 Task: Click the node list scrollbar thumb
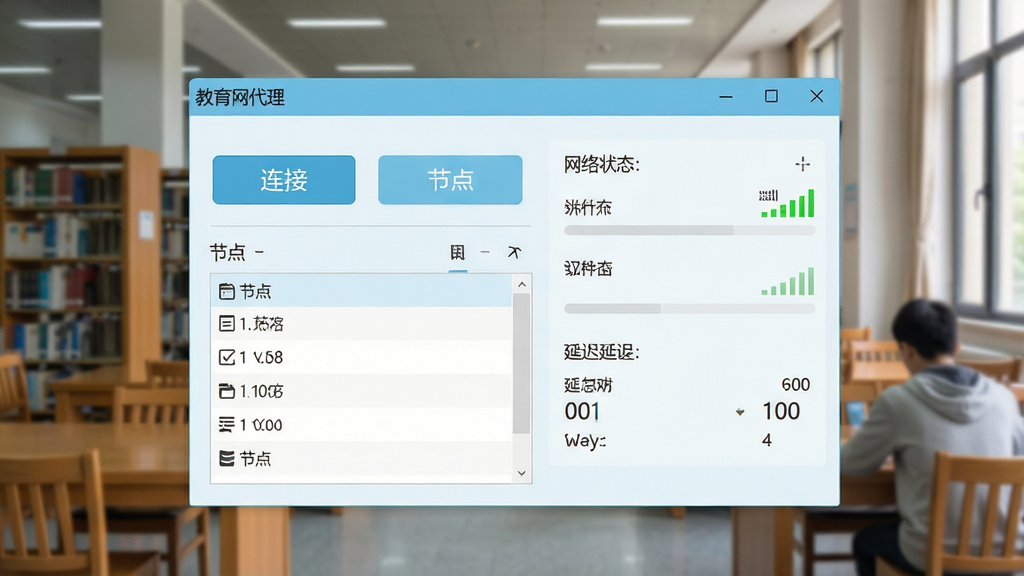[x=521, y=363]
